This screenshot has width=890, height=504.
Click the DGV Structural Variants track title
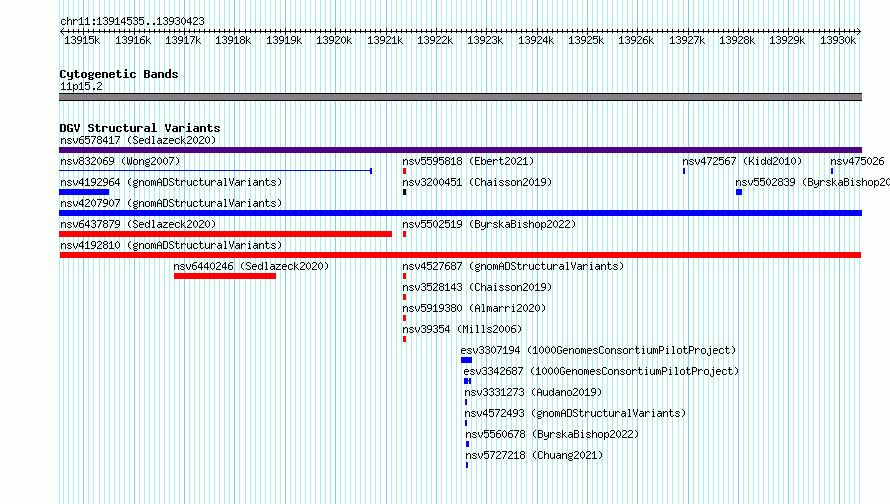(x=140, y=128)
